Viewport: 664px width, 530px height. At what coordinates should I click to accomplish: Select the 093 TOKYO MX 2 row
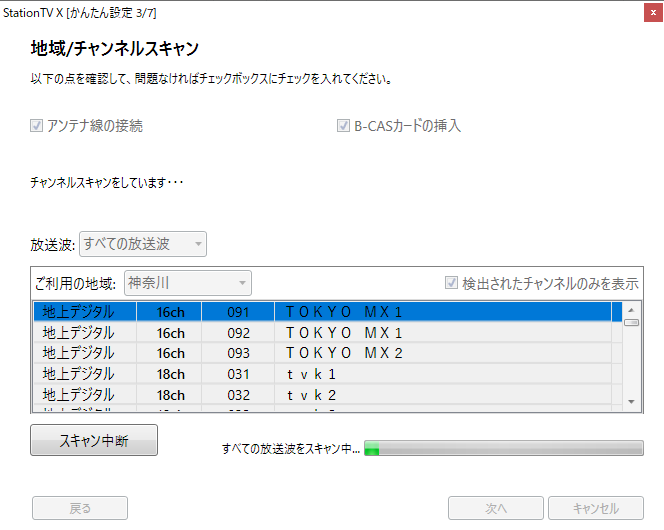click(x=327, y=353)
